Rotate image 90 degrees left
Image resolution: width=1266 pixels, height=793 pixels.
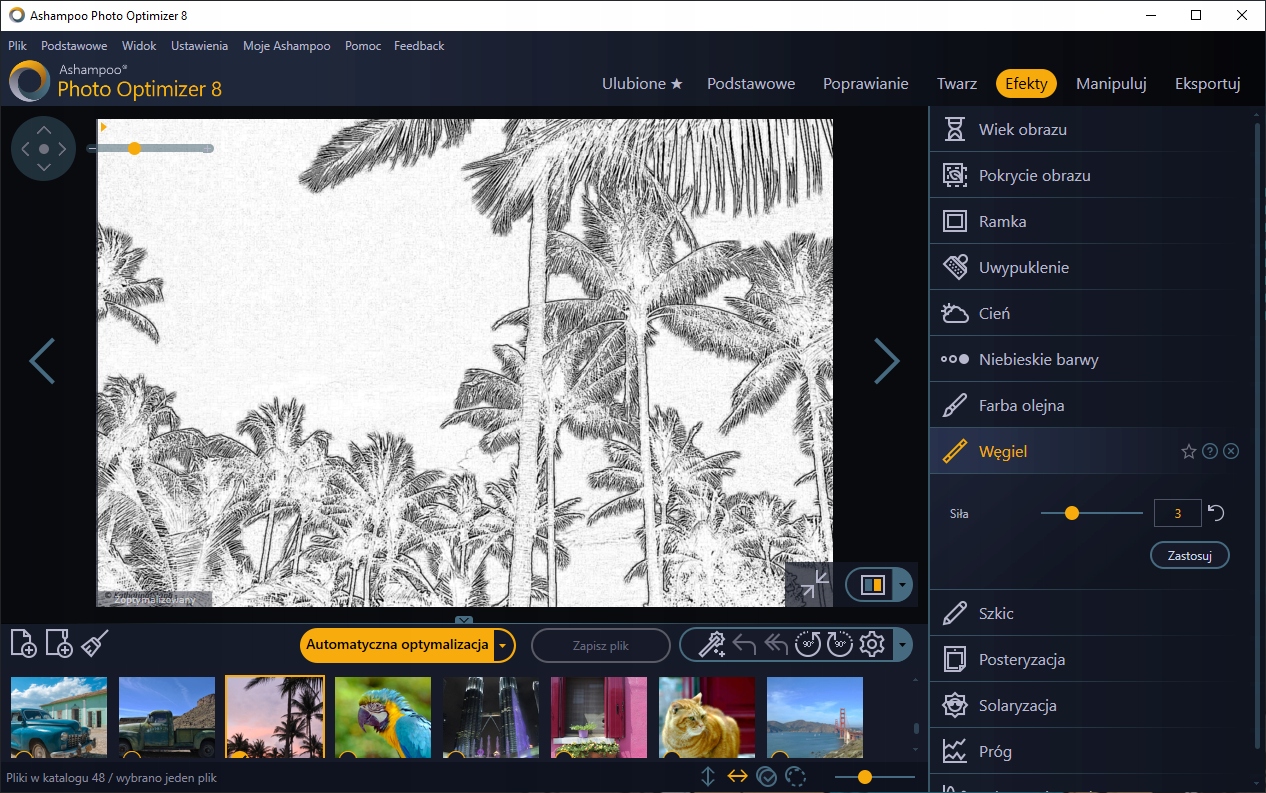click(x=808, y=645)
